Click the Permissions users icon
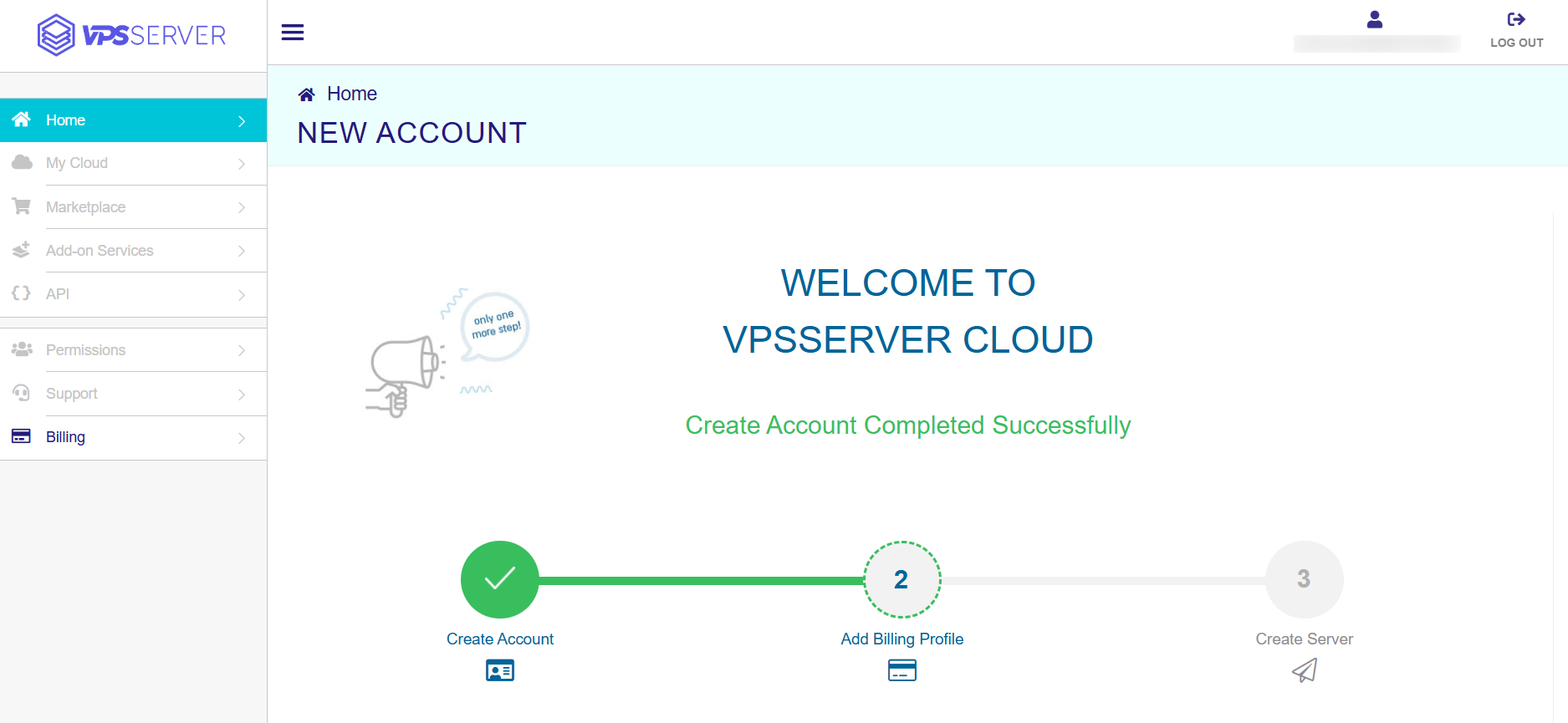 pyautogui.click(x=22, y=349)
